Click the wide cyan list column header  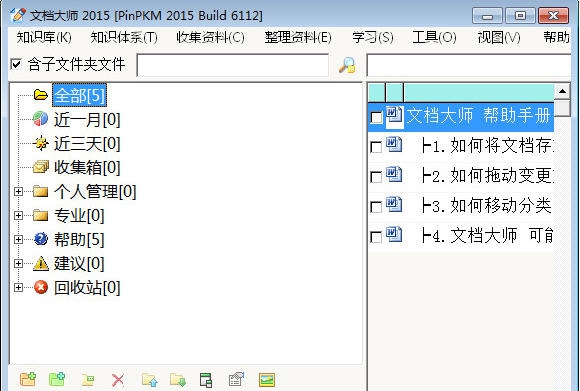click(x=479, y=92)
